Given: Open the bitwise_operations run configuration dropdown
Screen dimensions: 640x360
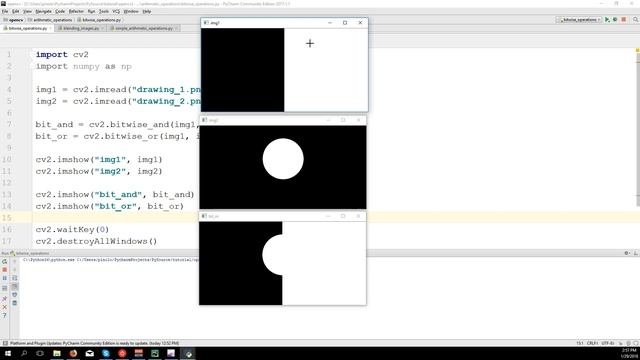Looking at the screenshot, I should (579, 20).
